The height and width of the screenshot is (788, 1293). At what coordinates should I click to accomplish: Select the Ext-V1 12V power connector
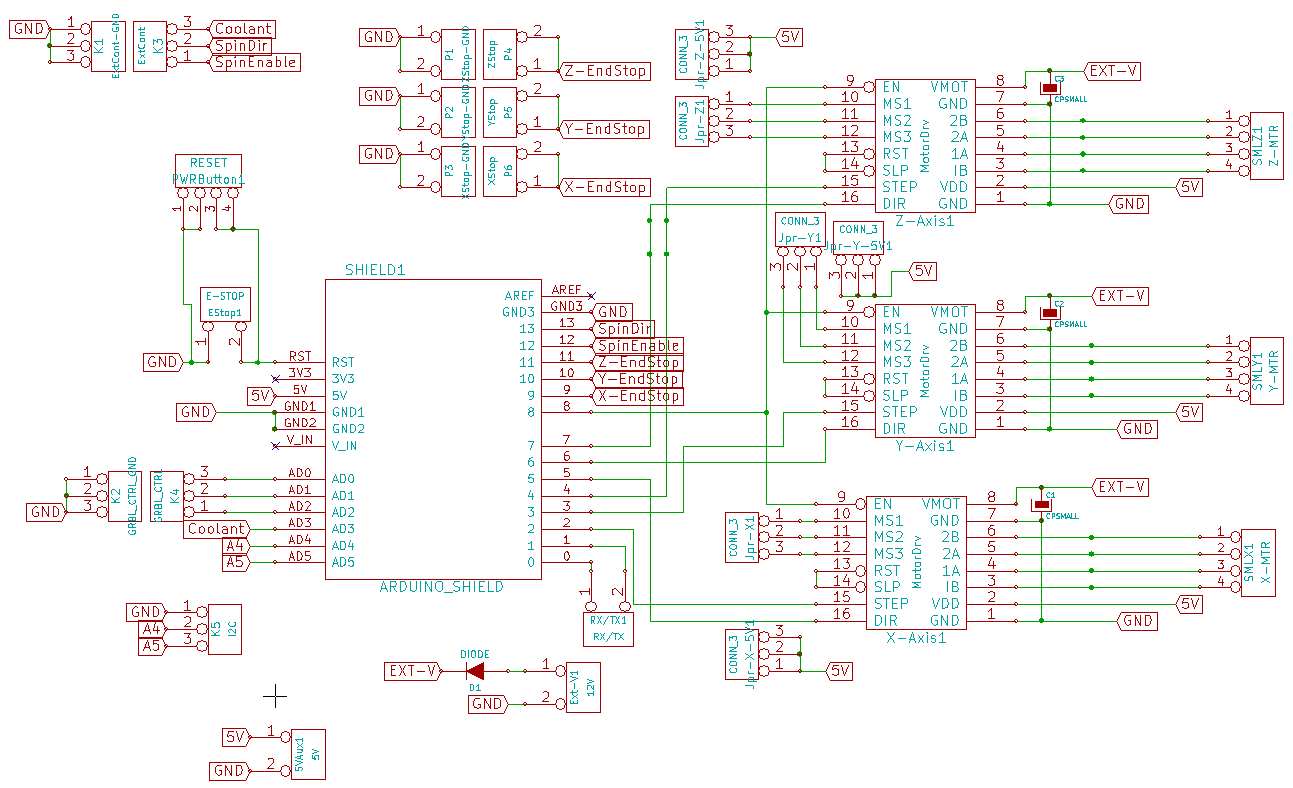coord(583,687)
